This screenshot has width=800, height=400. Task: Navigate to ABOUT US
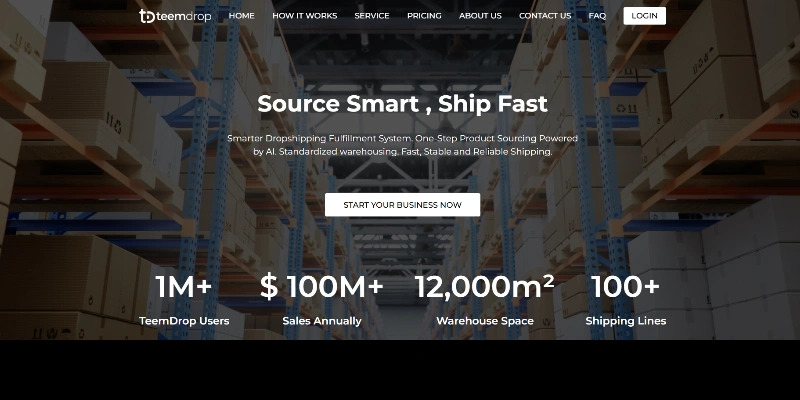480,16
